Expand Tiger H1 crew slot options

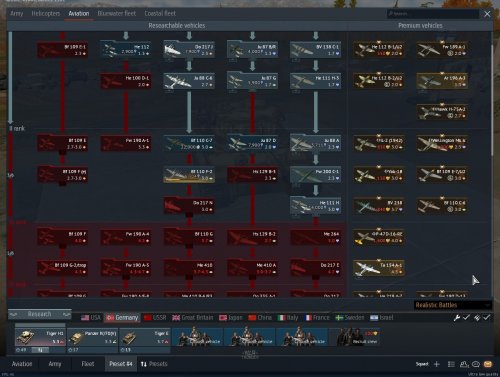(40, 350)
